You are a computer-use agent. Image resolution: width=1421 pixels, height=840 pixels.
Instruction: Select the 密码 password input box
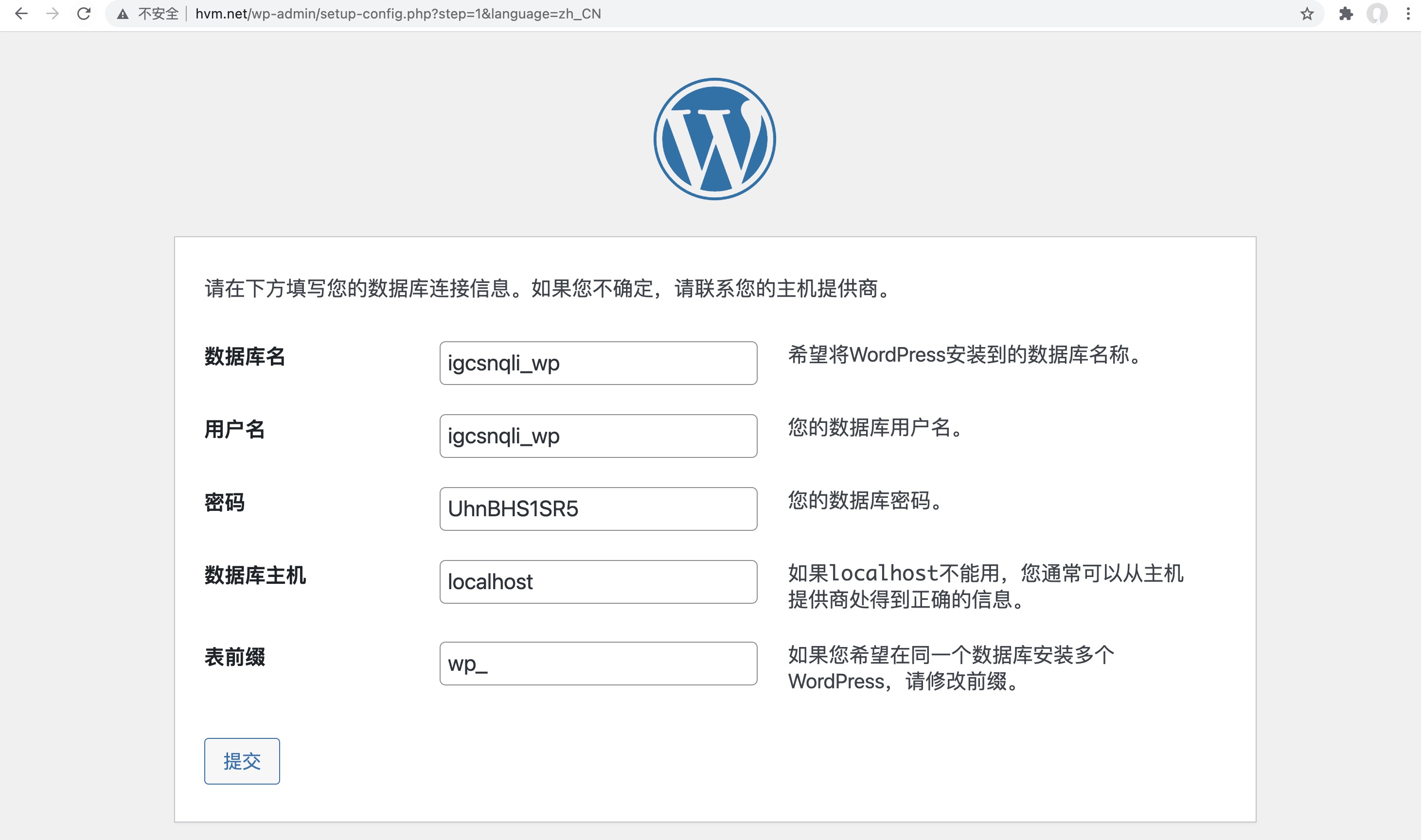pos(598,509)
